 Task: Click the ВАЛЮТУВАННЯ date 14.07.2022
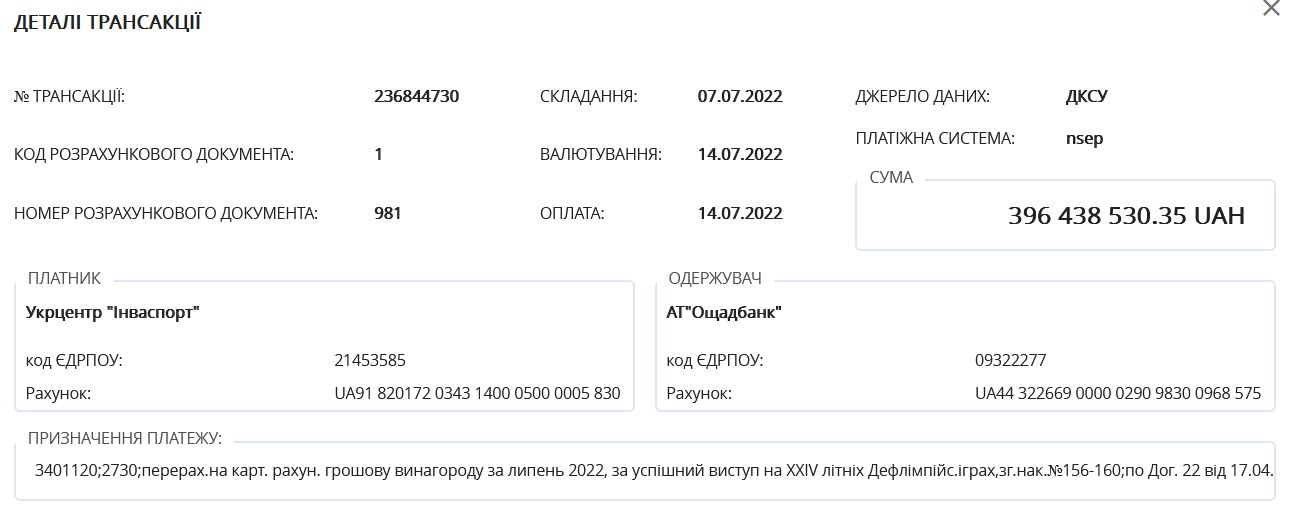[740, 155]
